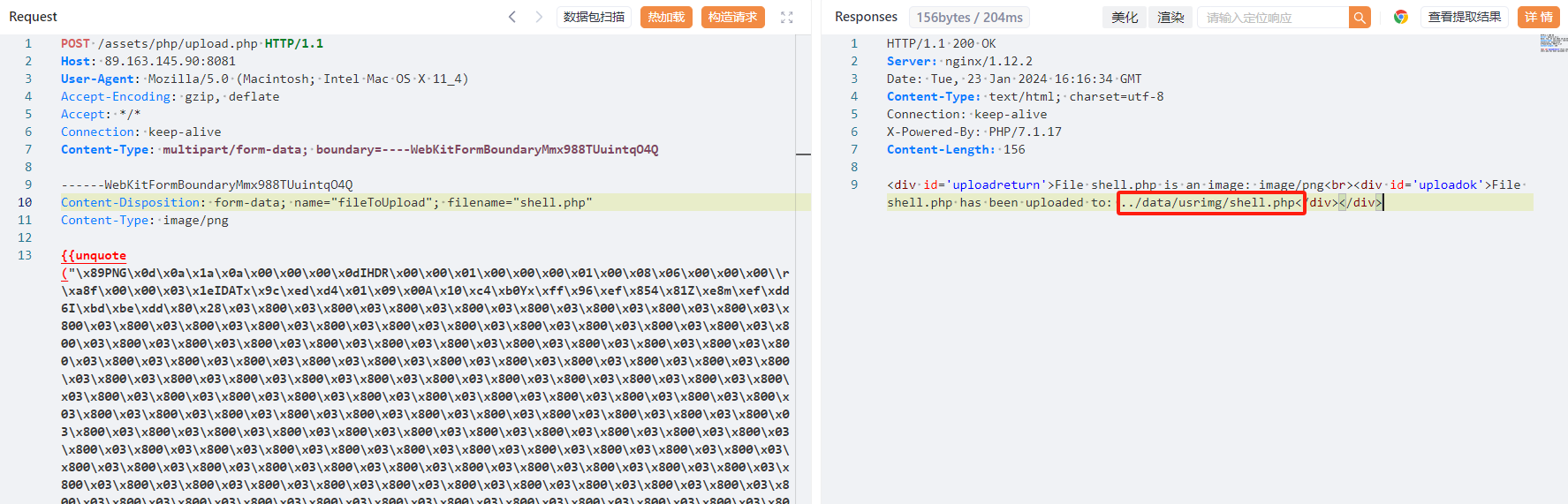Click the Request panel title
Image resolution: width=1568 pixels, height=504 pixels.
[x=33, y=17]
